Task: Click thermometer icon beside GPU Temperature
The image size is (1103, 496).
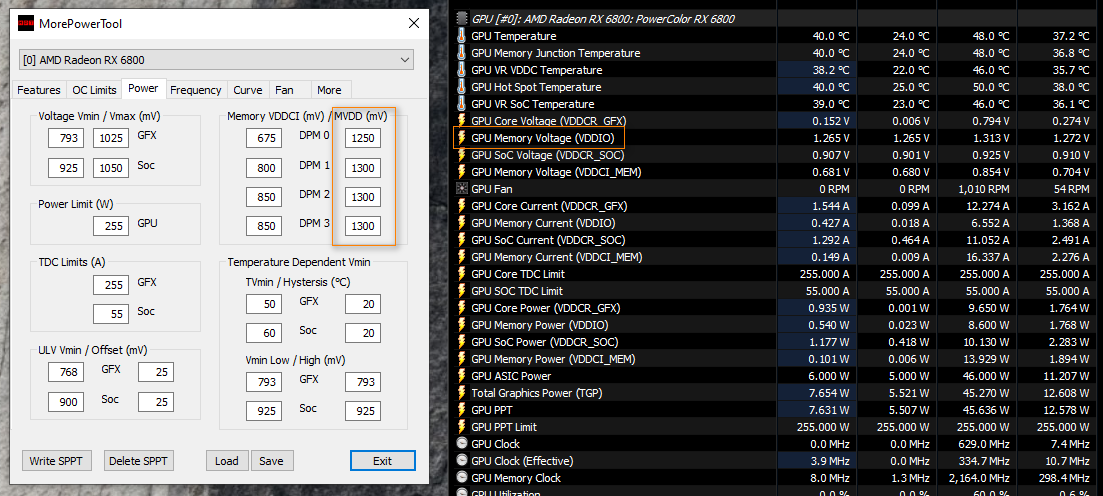Action: coord(461,36)
